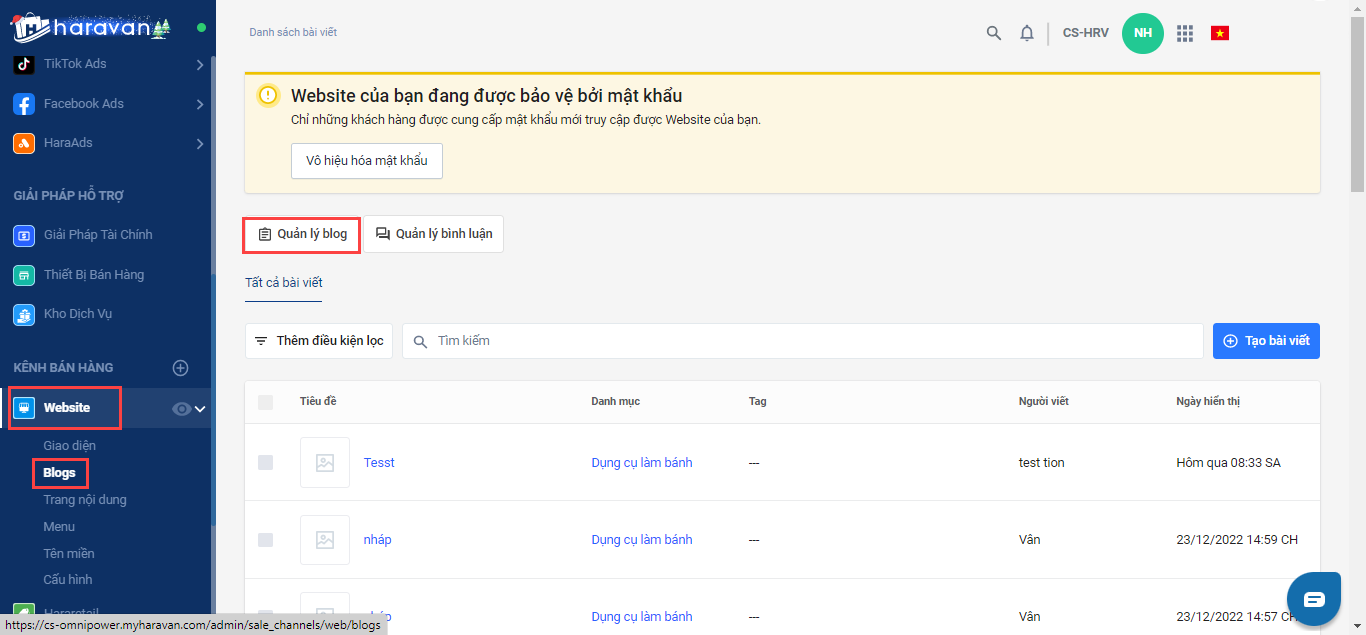Image resolution: width=1366 pixels, height=635 pixels.
Task: Open Giao diện in the sidebar
Action: pos(70,446)
